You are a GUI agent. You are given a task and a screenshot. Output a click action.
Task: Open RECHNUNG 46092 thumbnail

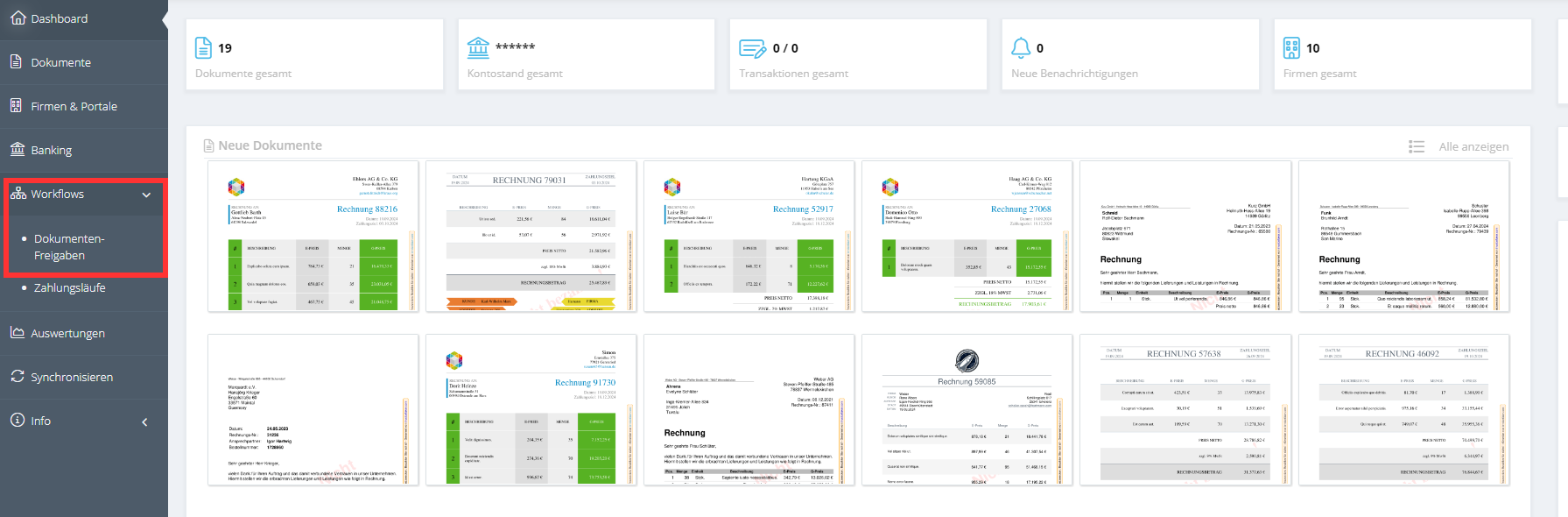click(1404, 410)
